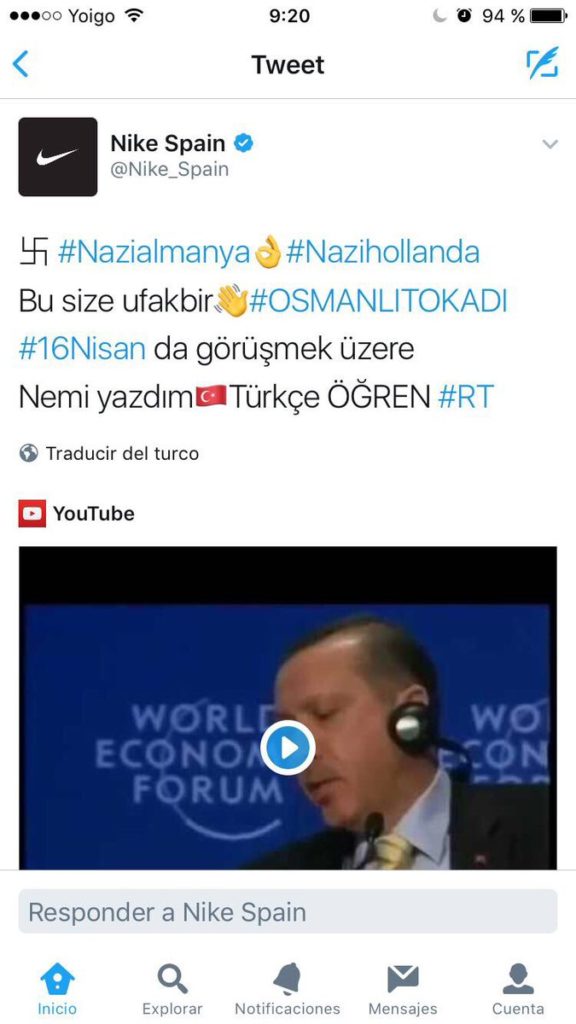The width and height of the screenshot is (576, 1024).
Task: Open the #16Nisan hashtag
Action: point(82,349)
